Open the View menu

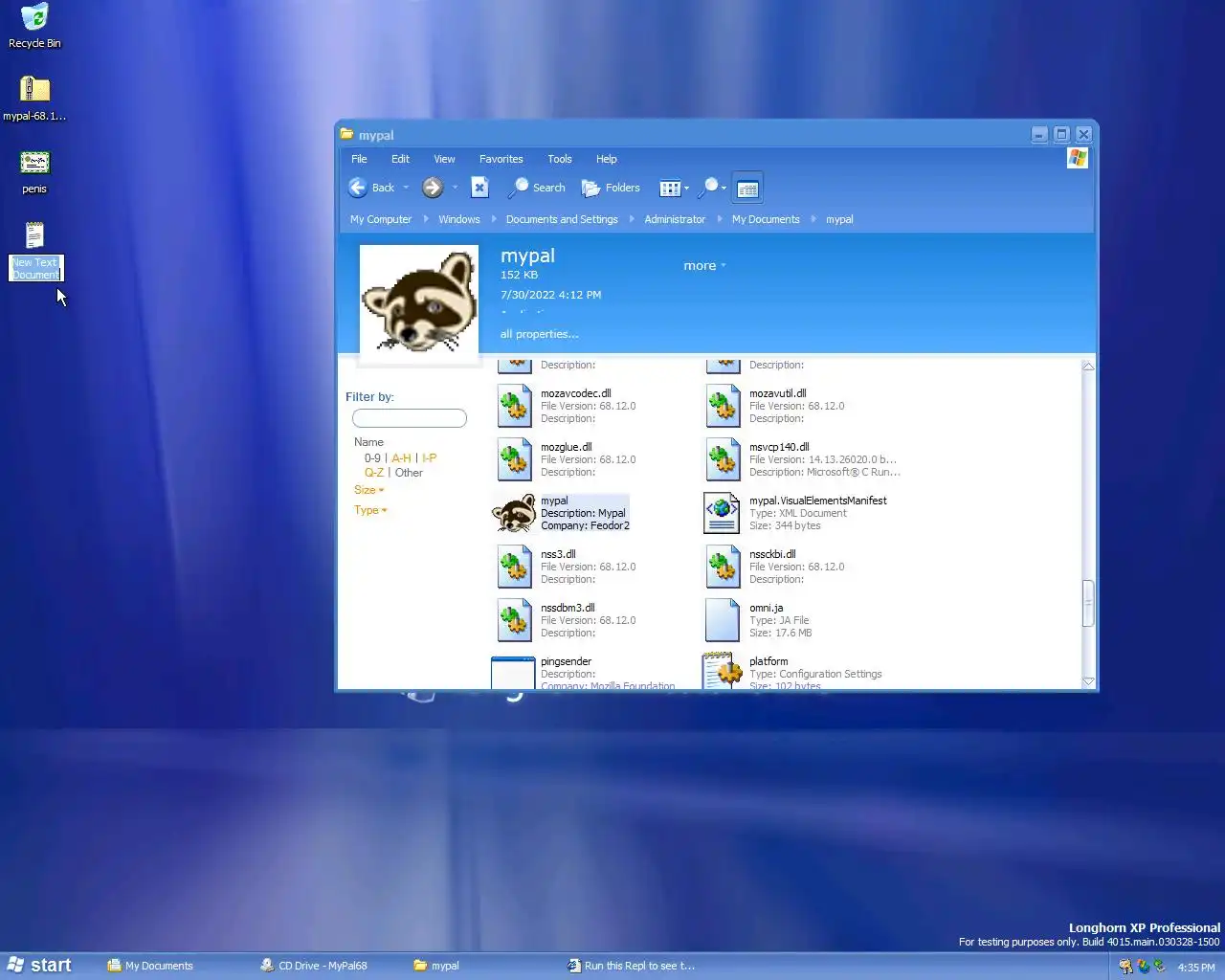[x=444, y=159]
